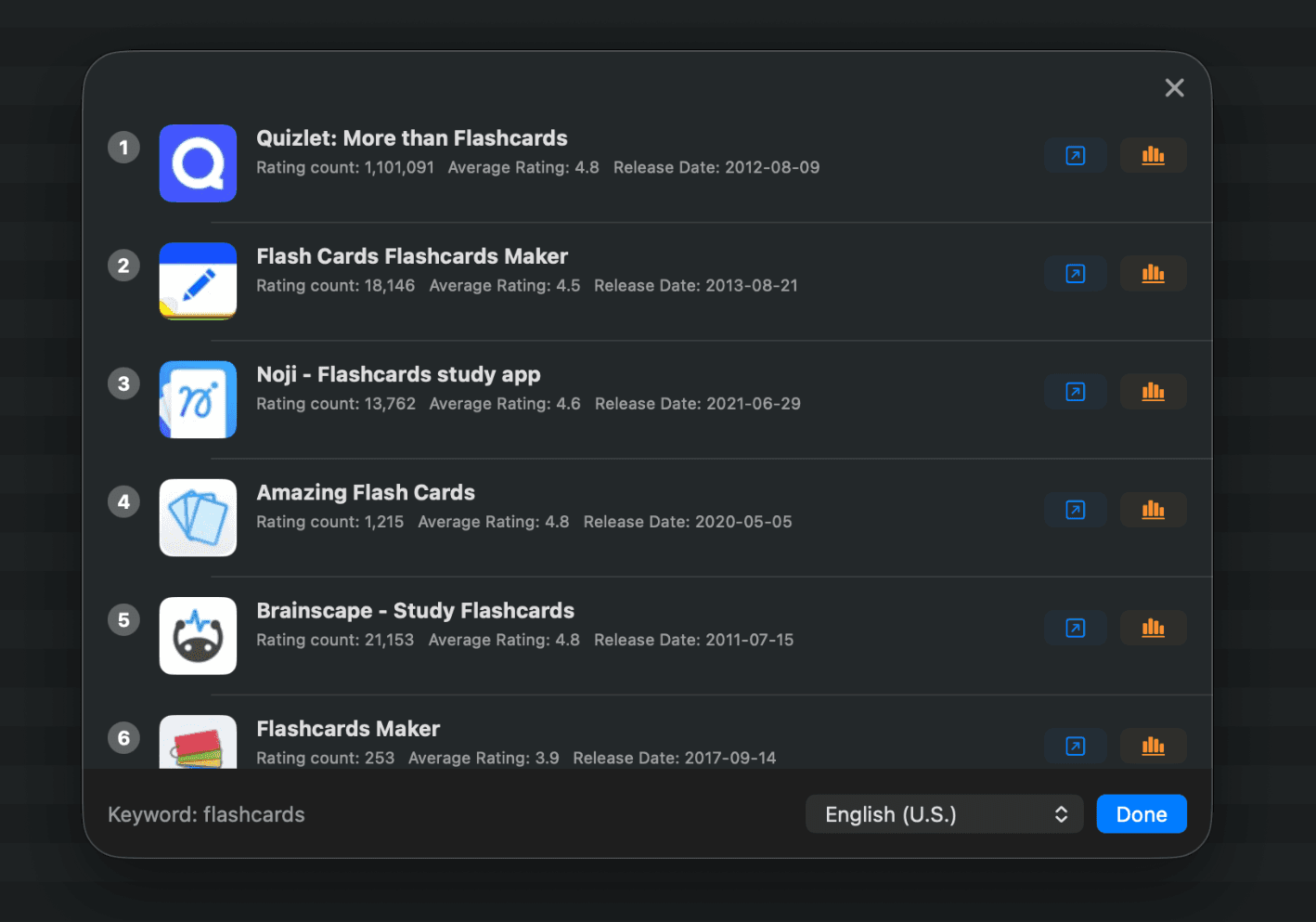The width and height of the screenshot is (1316, 922).
Task: Click rank number 6 badge
Action: pos(123,738)
